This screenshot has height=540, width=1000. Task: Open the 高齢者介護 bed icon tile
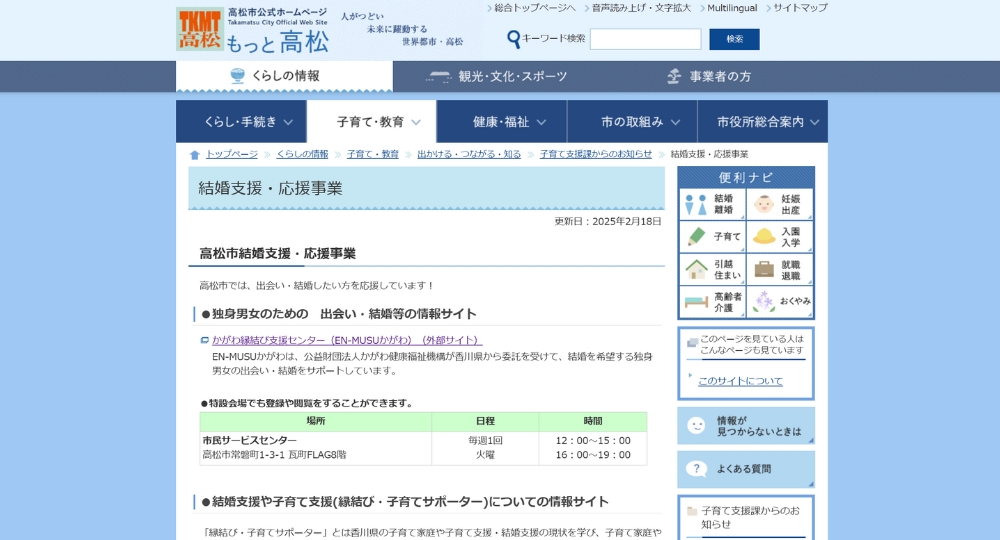712,302
